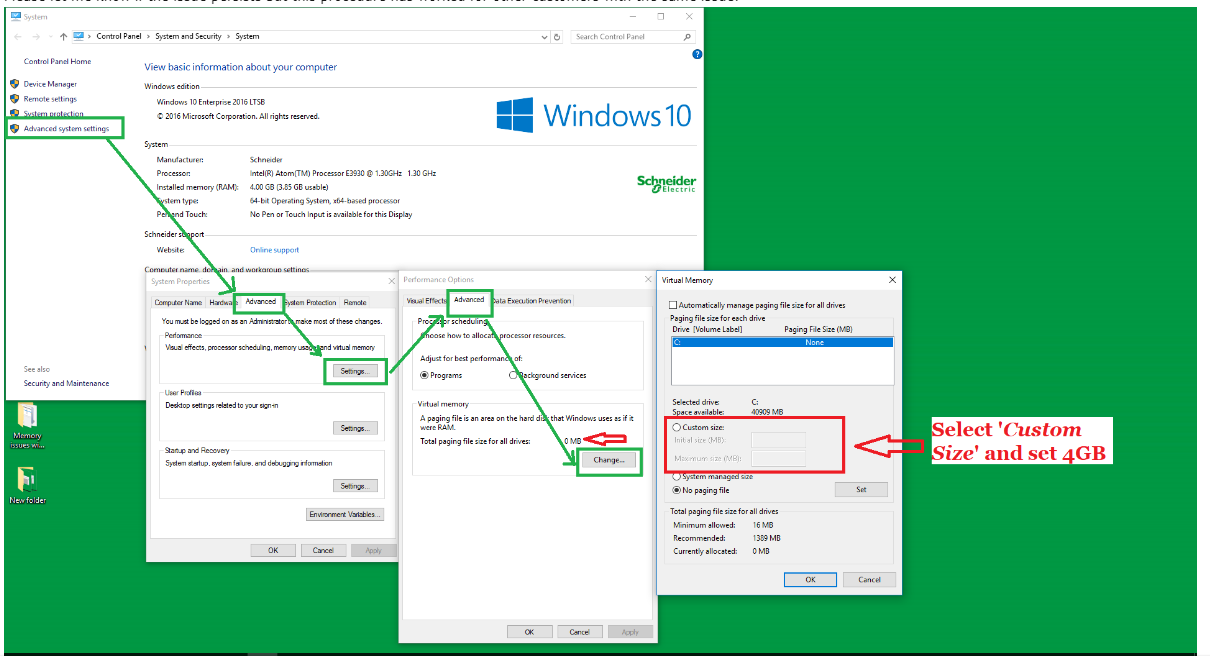Viewport: 1210px width, 656px height.
Task: Click the computer icon in the address bar
Action: pyautogui.click(x=78, y=37)
